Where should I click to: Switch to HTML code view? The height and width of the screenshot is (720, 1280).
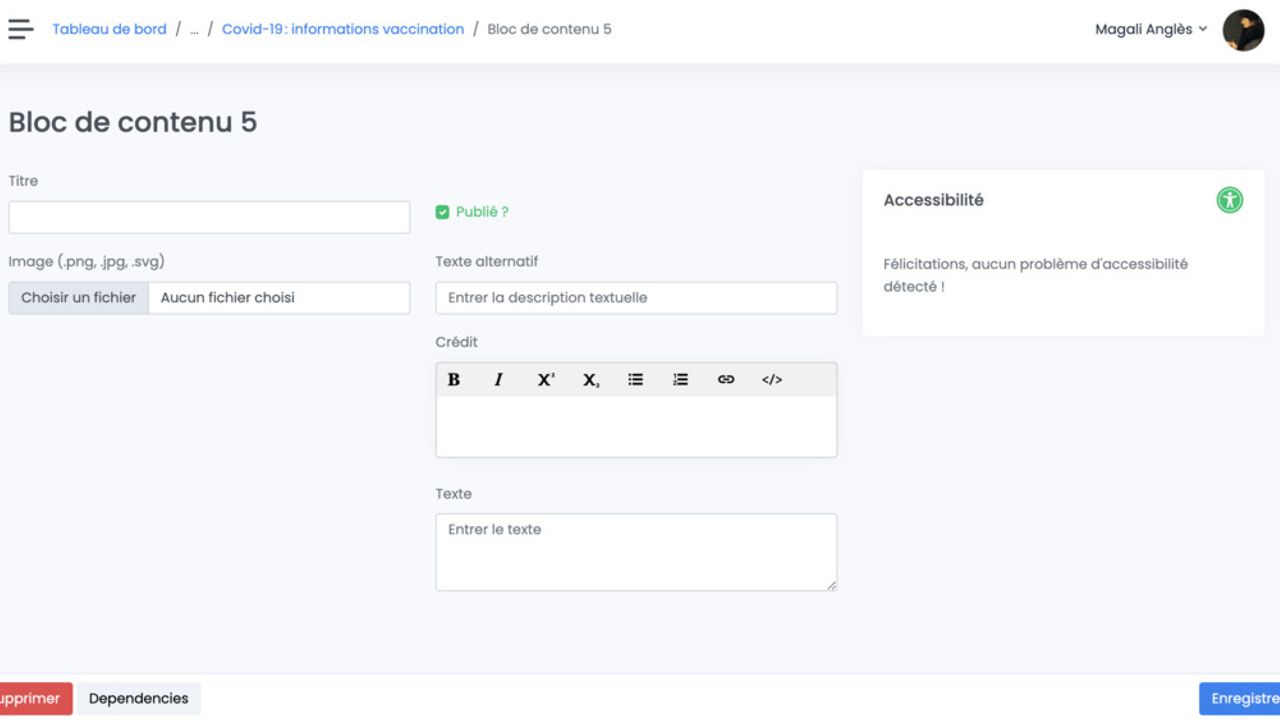coord(771,380)
